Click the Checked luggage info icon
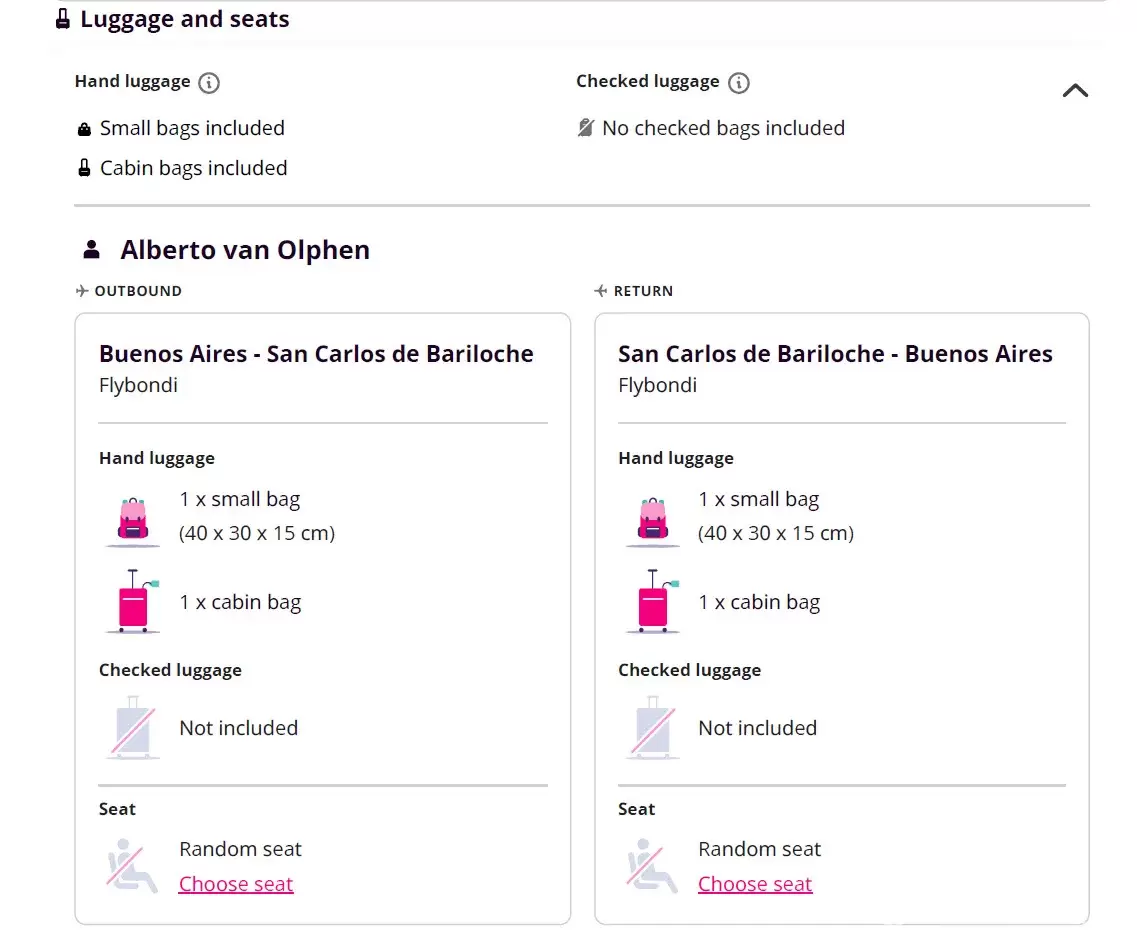Screen dimensions: 1137x947 (x=739, y=83)
